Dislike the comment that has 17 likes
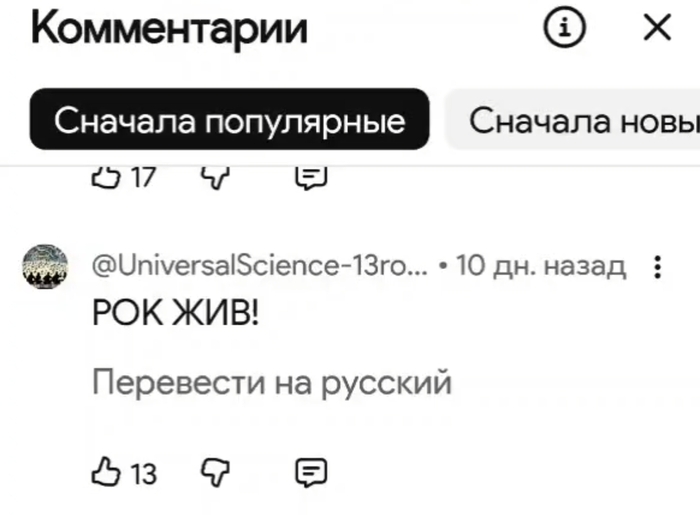Viewport: 700px width, 515px height. (x=216, y=177)
